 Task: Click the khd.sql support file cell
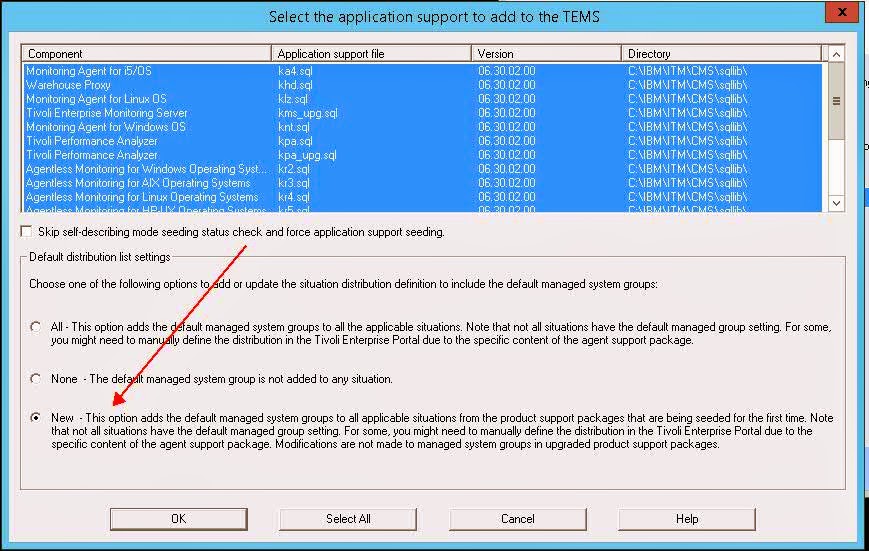pos(295,85)
